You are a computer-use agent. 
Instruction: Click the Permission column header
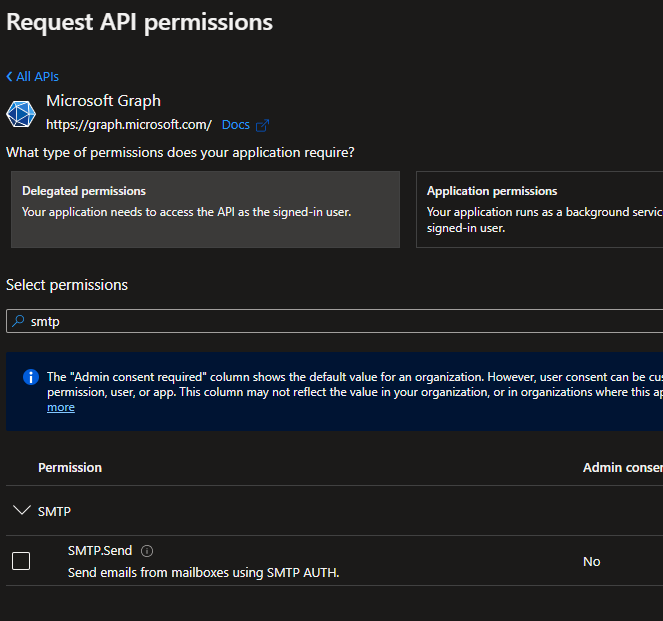click(x=70, y=467)
